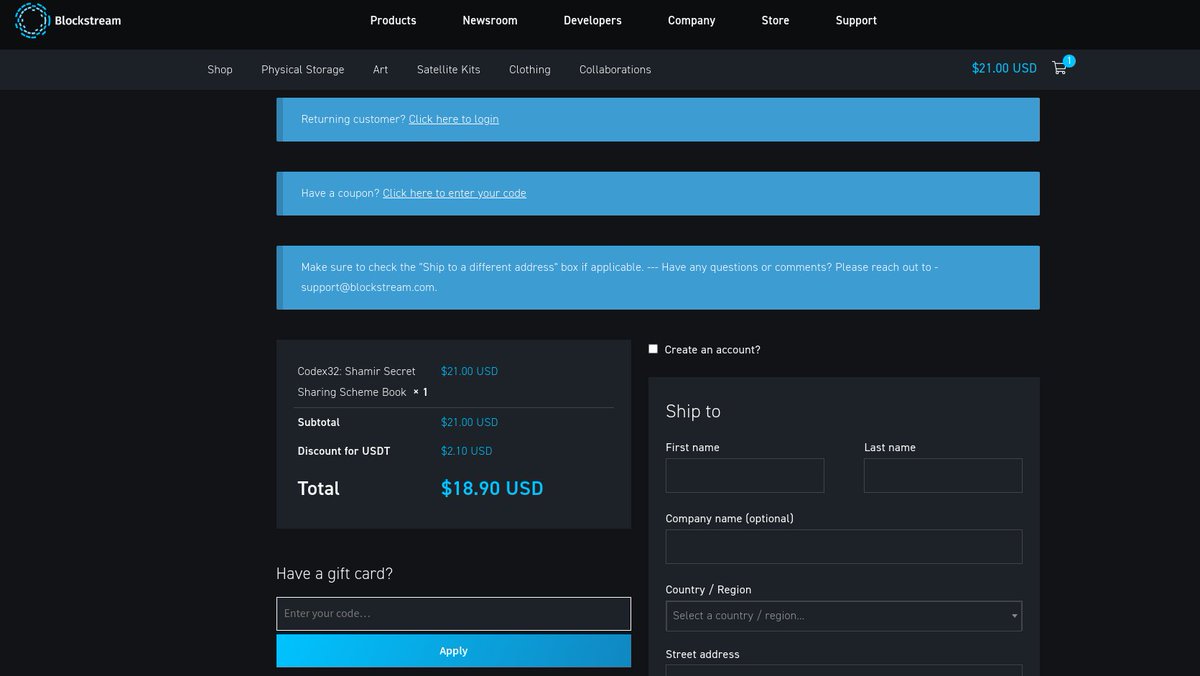Image resolution: width=1200 pixels, height=676 pixels.
Task: Click the Ship to heading
Action: click(x=693, y=411)
